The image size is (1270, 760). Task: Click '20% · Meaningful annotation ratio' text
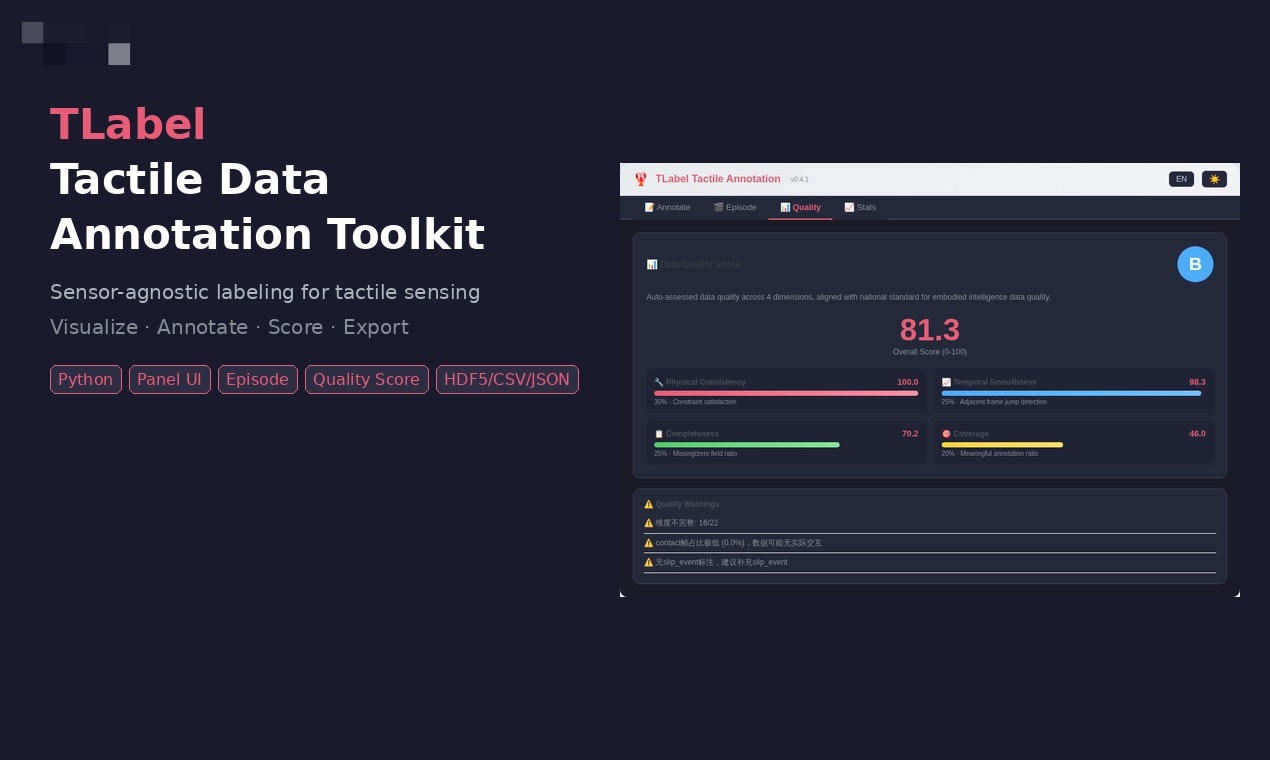click(x=989, y=454)
